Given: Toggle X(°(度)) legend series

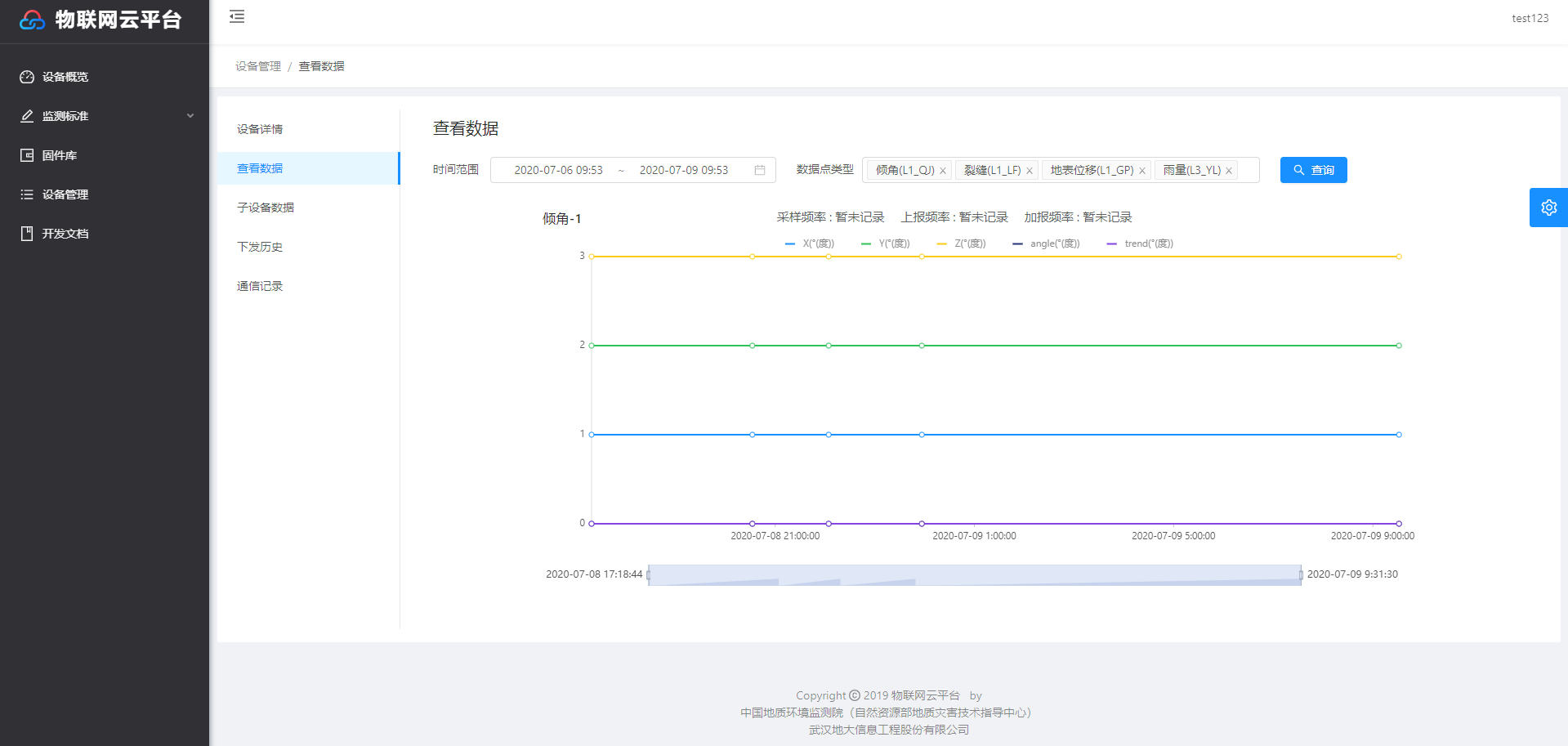Looking at the screenshot, I should point(809,243).
